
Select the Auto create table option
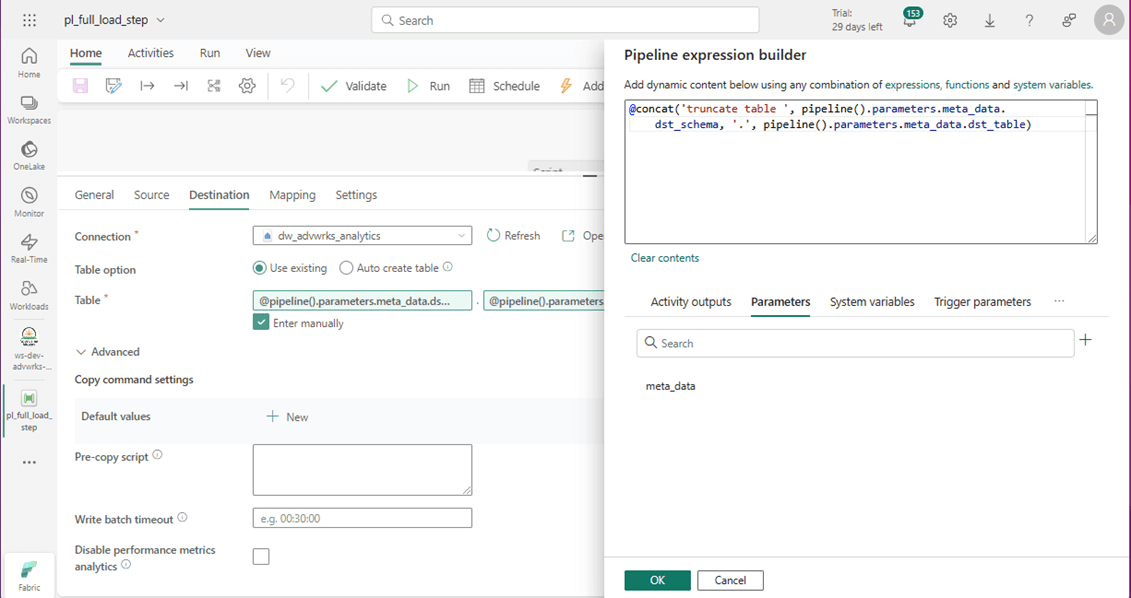tap(347, 268)
